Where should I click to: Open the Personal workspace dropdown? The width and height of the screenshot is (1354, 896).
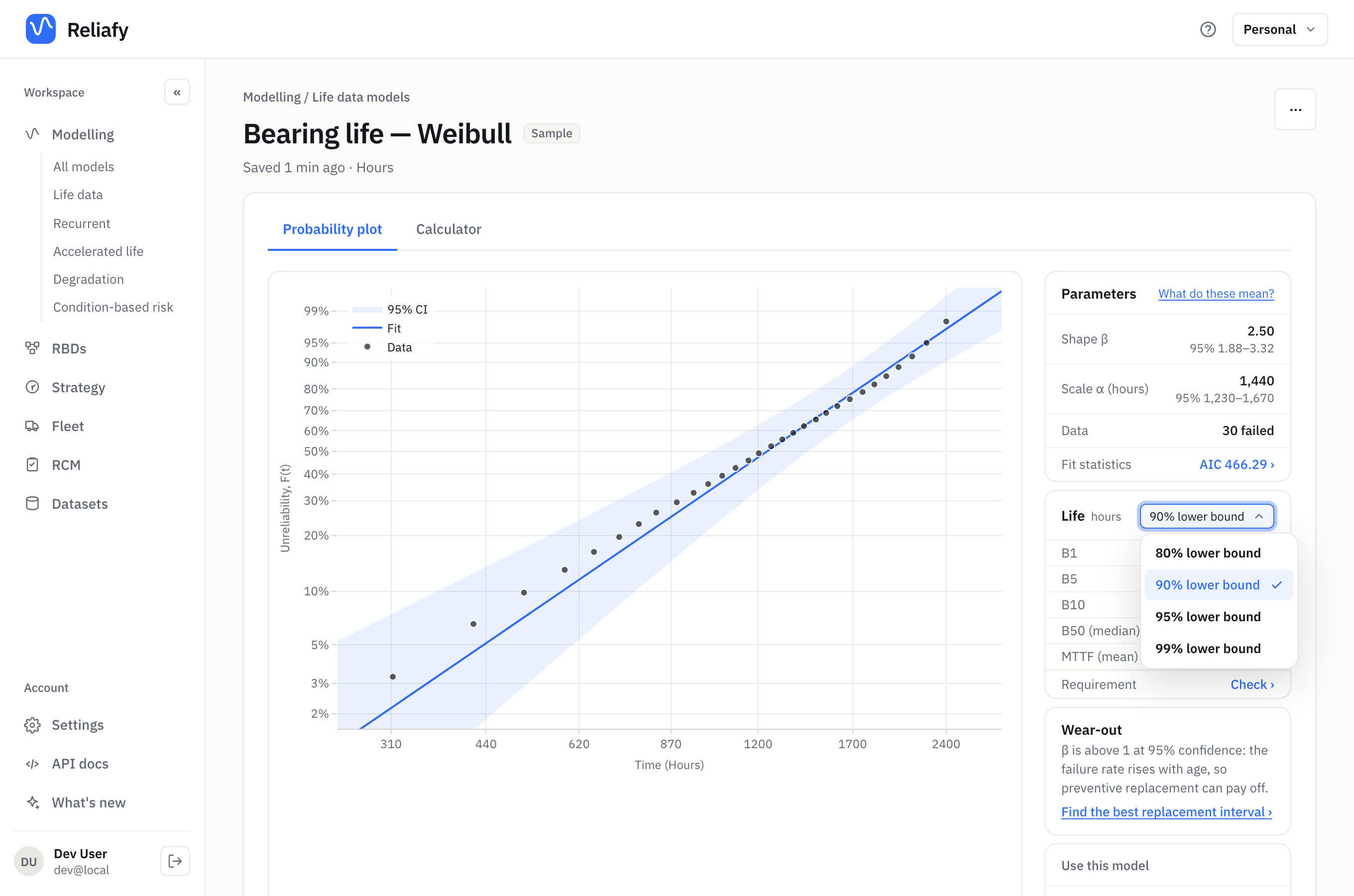pyautogui.click(x=1280, y=29)
